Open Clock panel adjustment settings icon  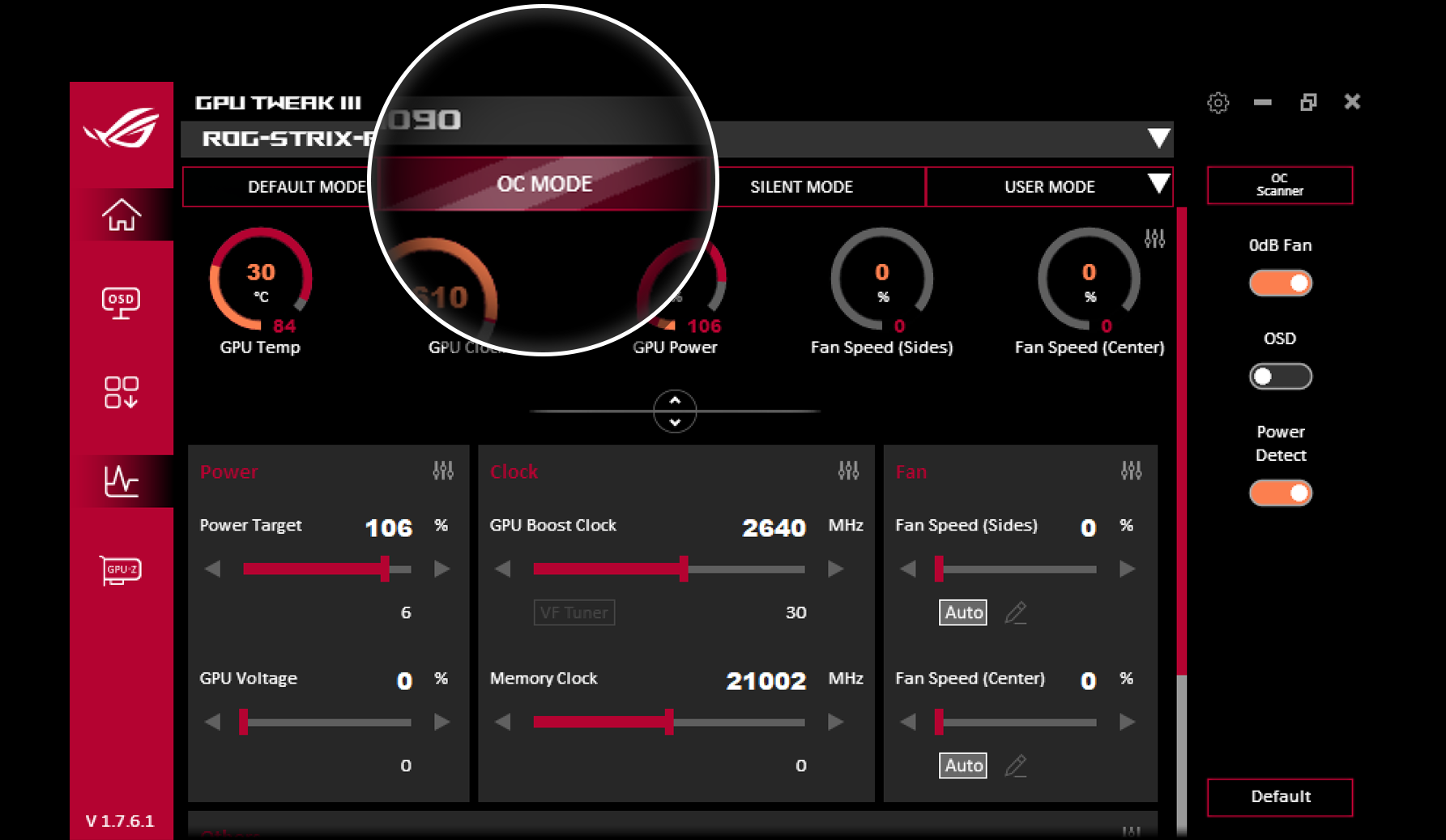point(848,471)
